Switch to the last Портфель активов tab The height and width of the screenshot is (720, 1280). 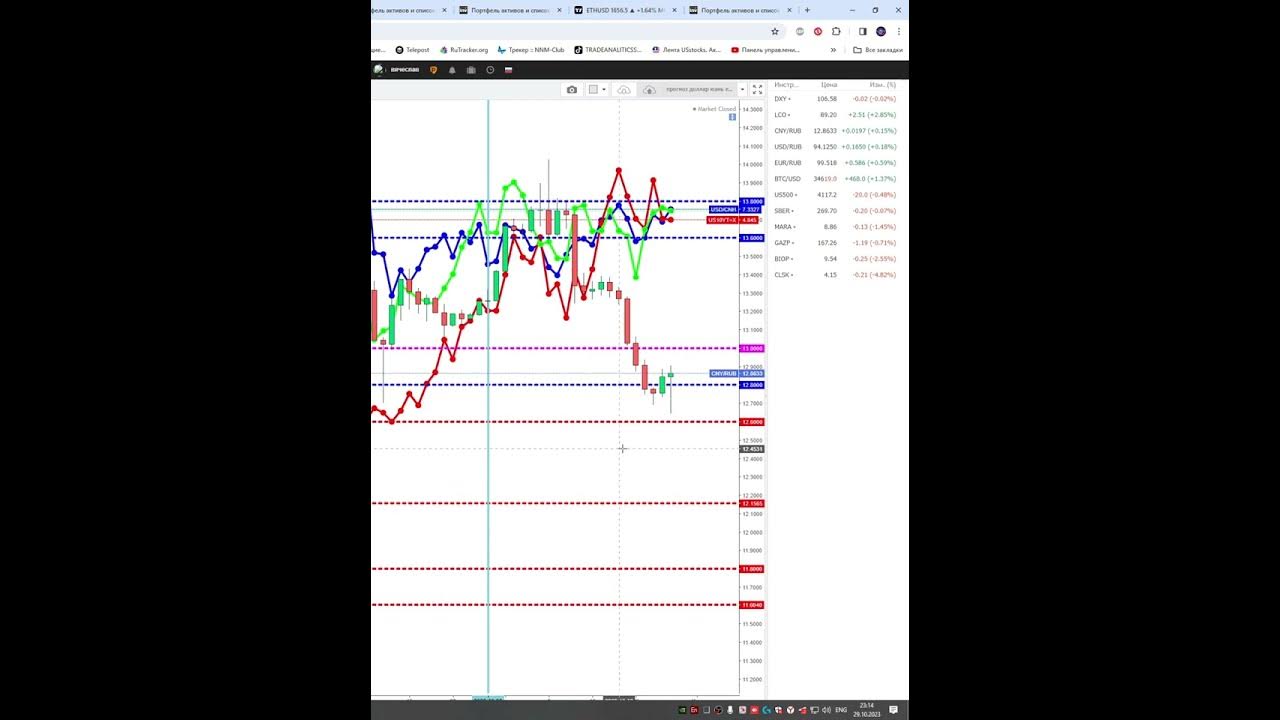click(x=740, y=10)
